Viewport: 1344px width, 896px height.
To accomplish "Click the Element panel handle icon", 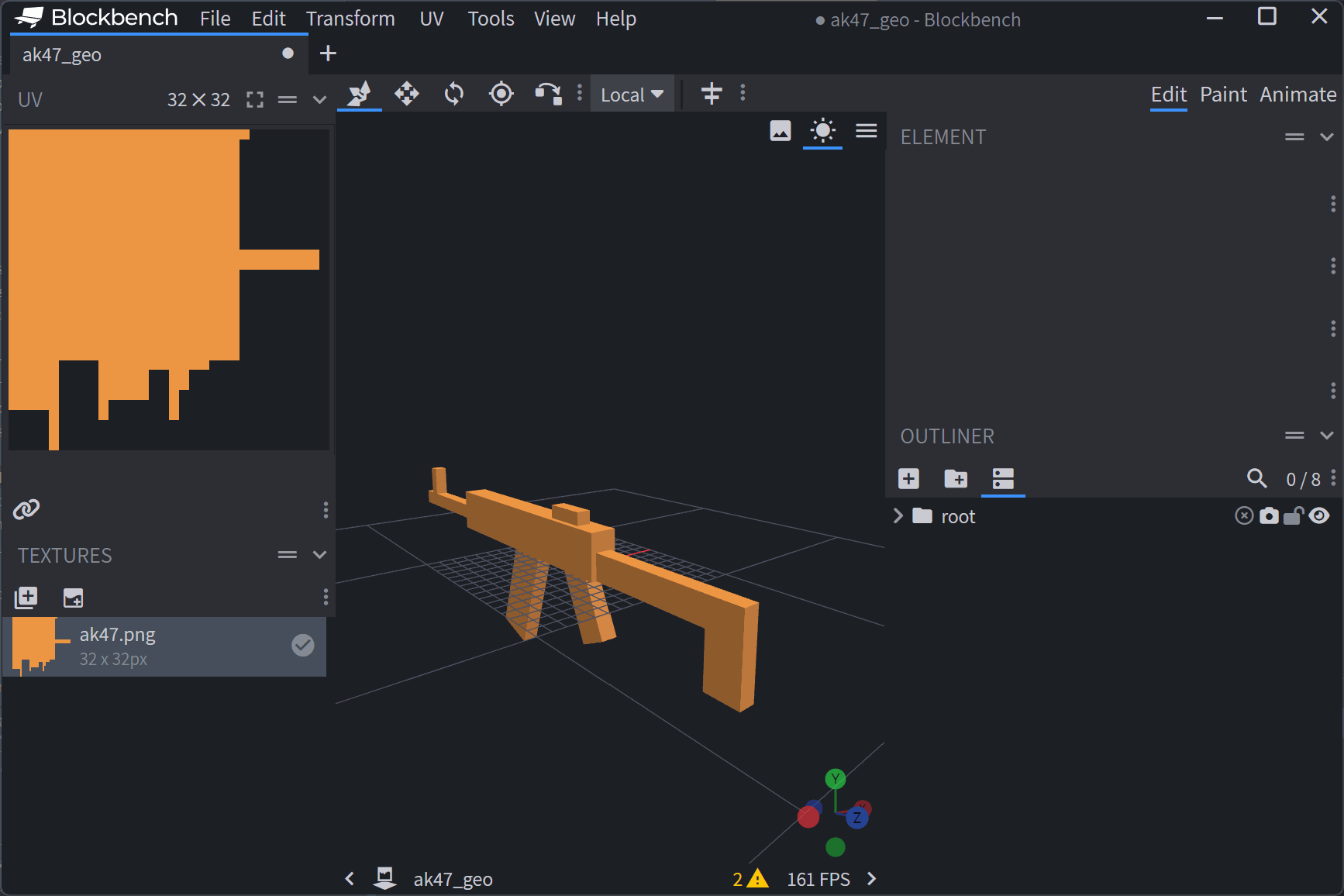I will pyautogui.click(x=1294, y=137).
